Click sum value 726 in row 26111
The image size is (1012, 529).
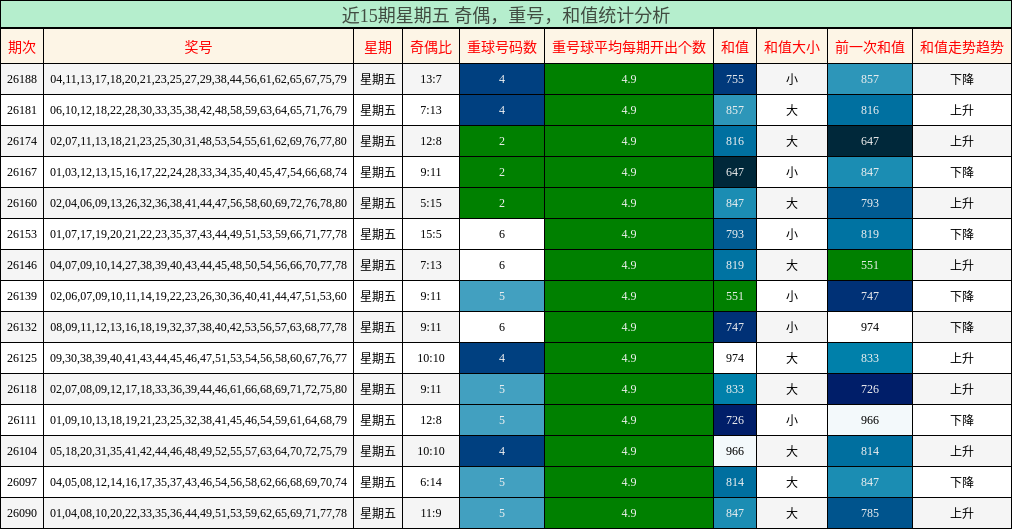tap(734, 420)
